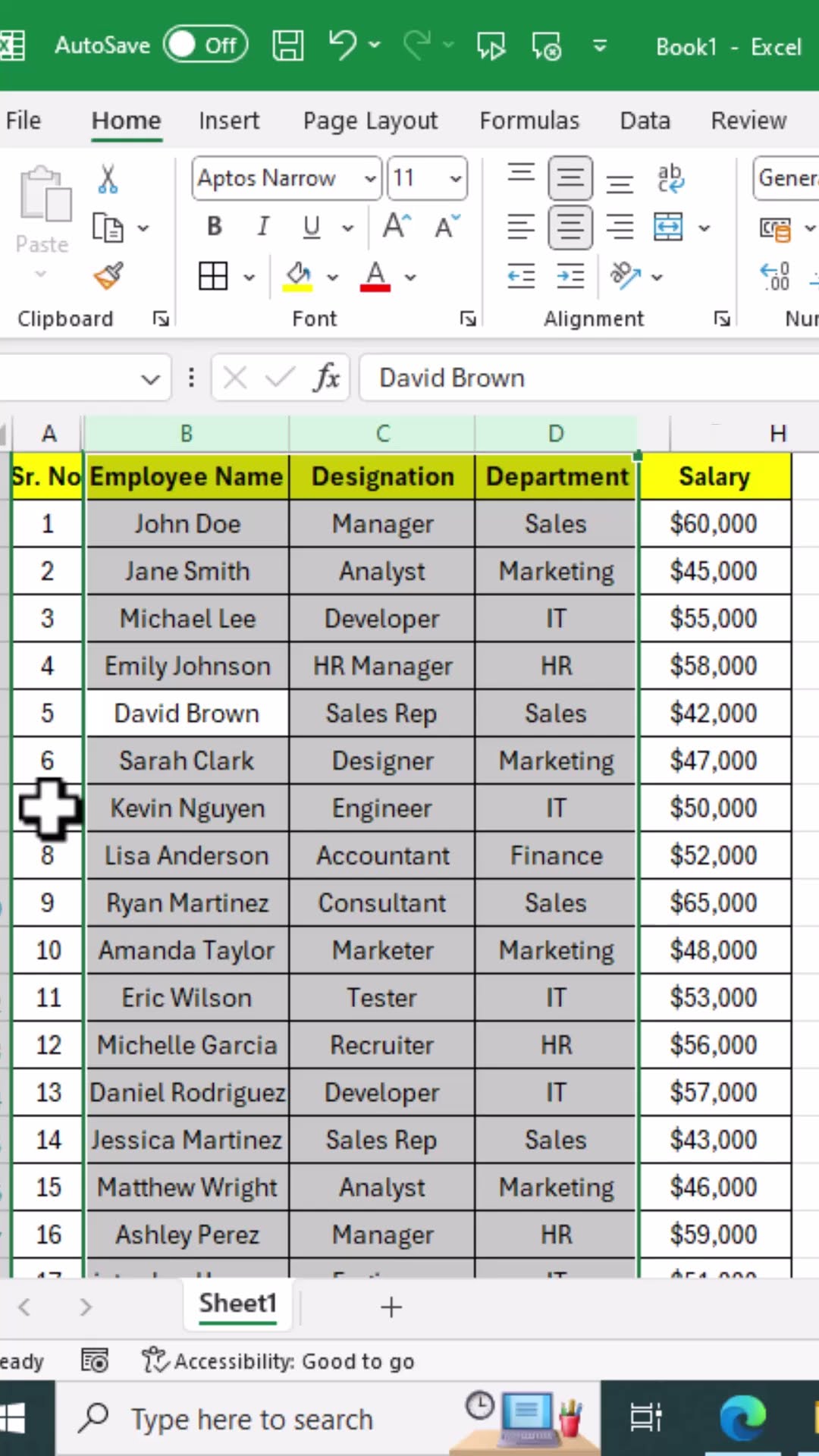Click formula bar containing David Brown
This screenshot has height=1456, width=819.
click(x=588, y=378)
